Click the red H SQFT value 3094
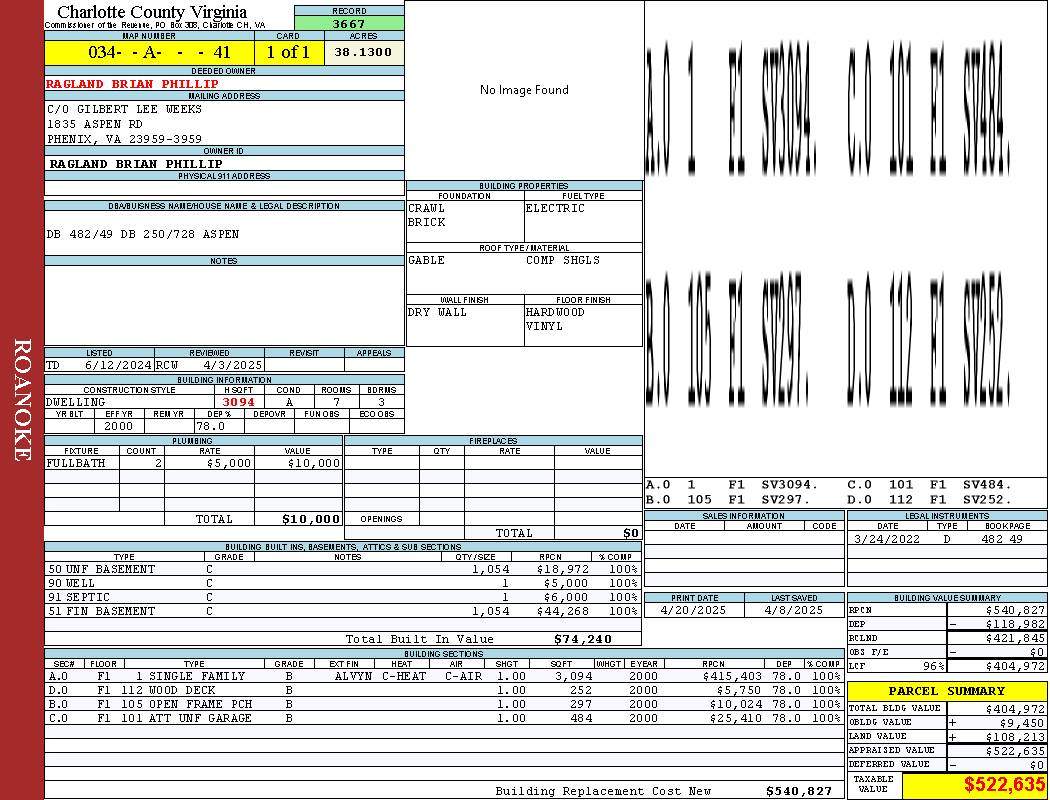This screenshot has height=800, width=1050. click(x=238, y=402)
